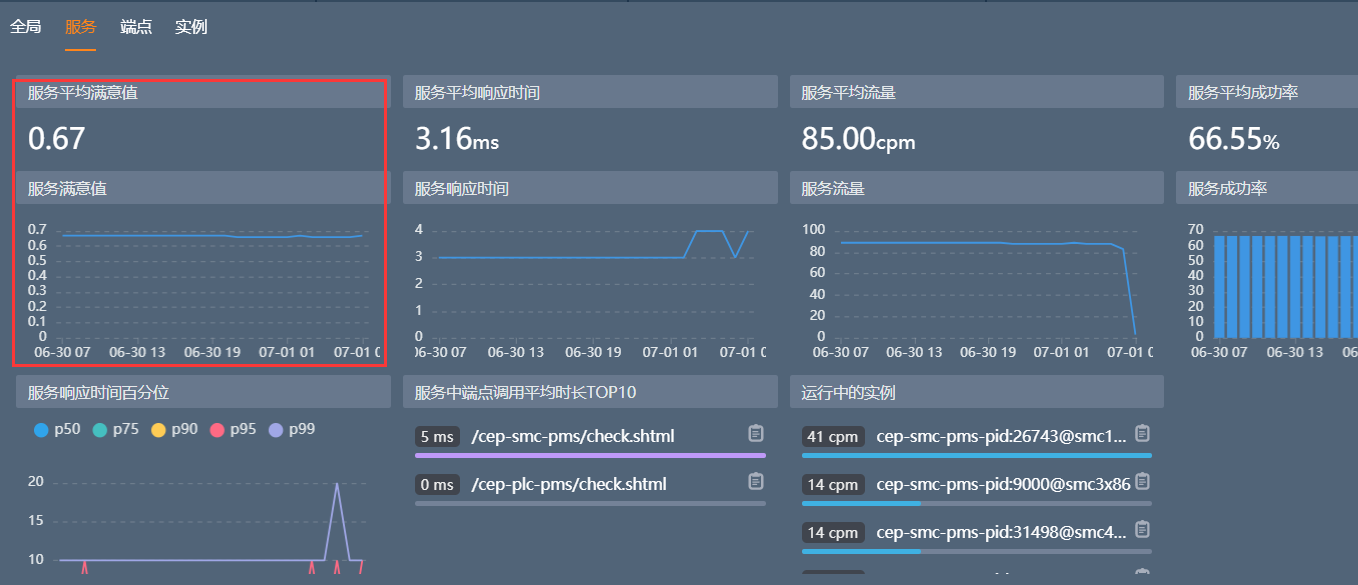Image resolution: width=1358 pixels, height=585 pixels.
Task: Click the /cep-smc-pms/check.shtml endpoint entry
Action: click(x=573, y=436)
